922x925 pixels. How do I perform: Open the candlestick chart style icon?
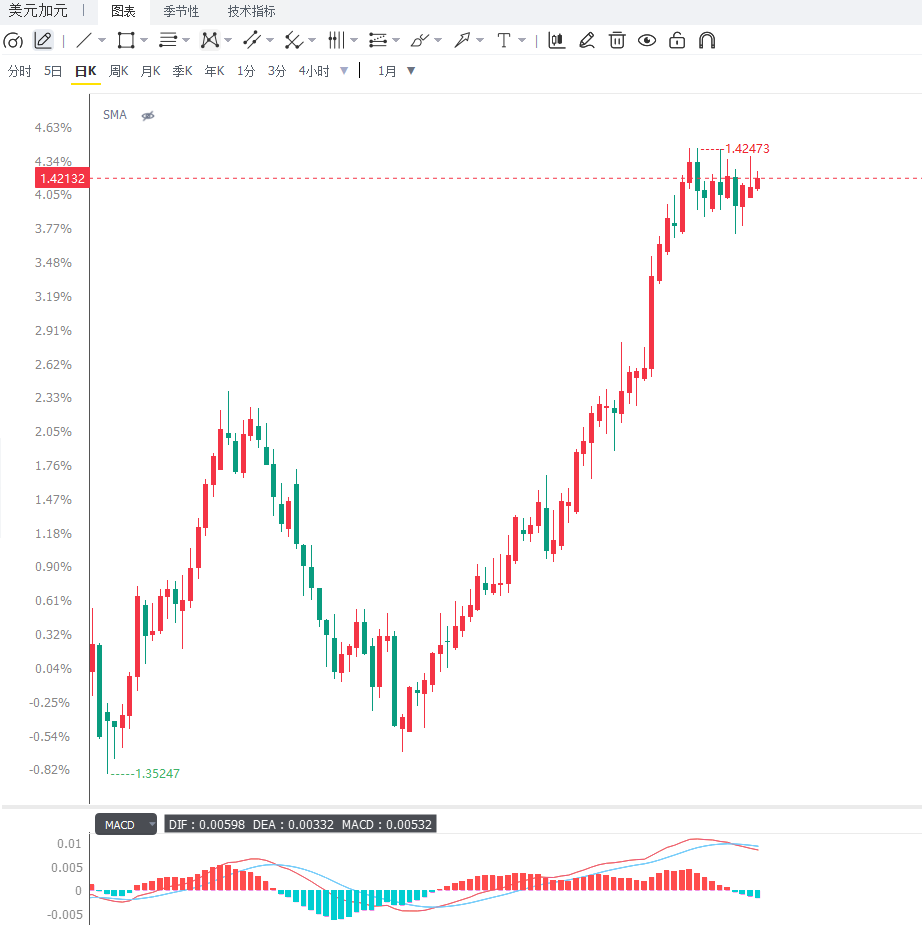click(x=556, y=41)
